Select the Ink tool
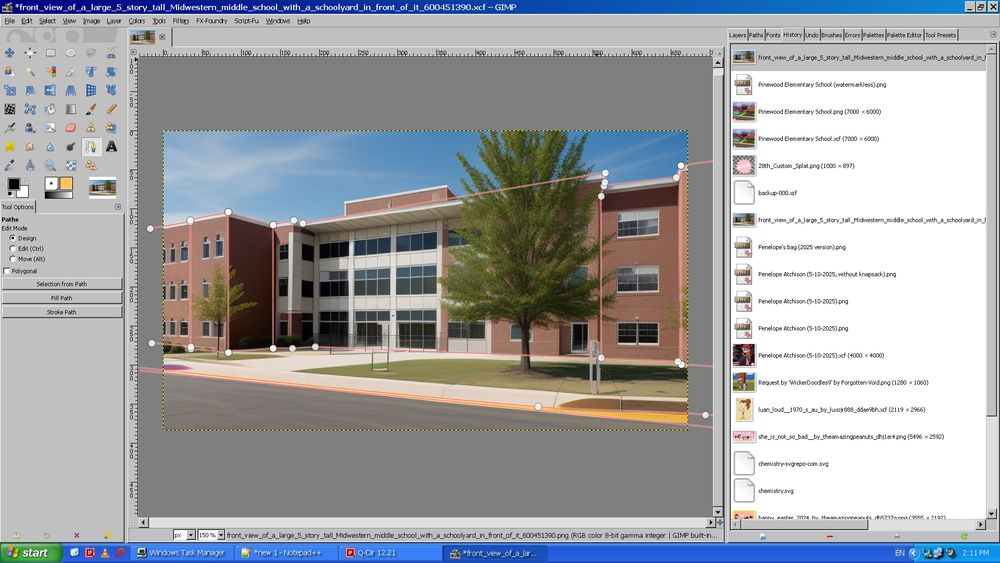The image size is (1000, 563). [30, 128]
